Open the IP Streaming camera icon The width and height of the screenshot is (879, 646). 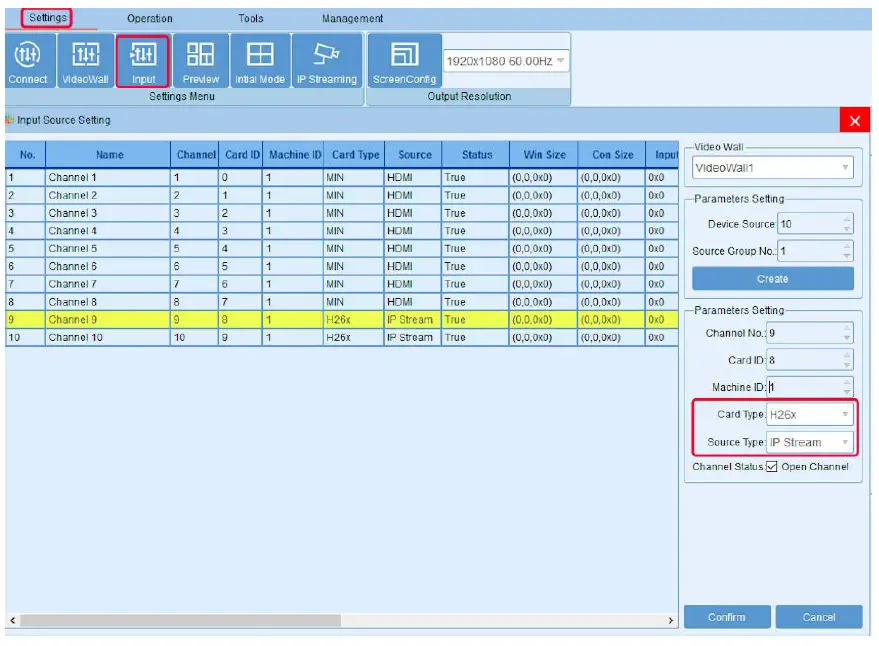click(x=326, y=61)
